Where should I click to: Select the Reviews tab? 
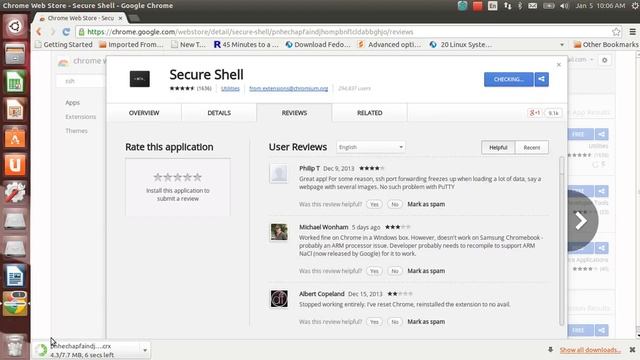tap(294, 113)
